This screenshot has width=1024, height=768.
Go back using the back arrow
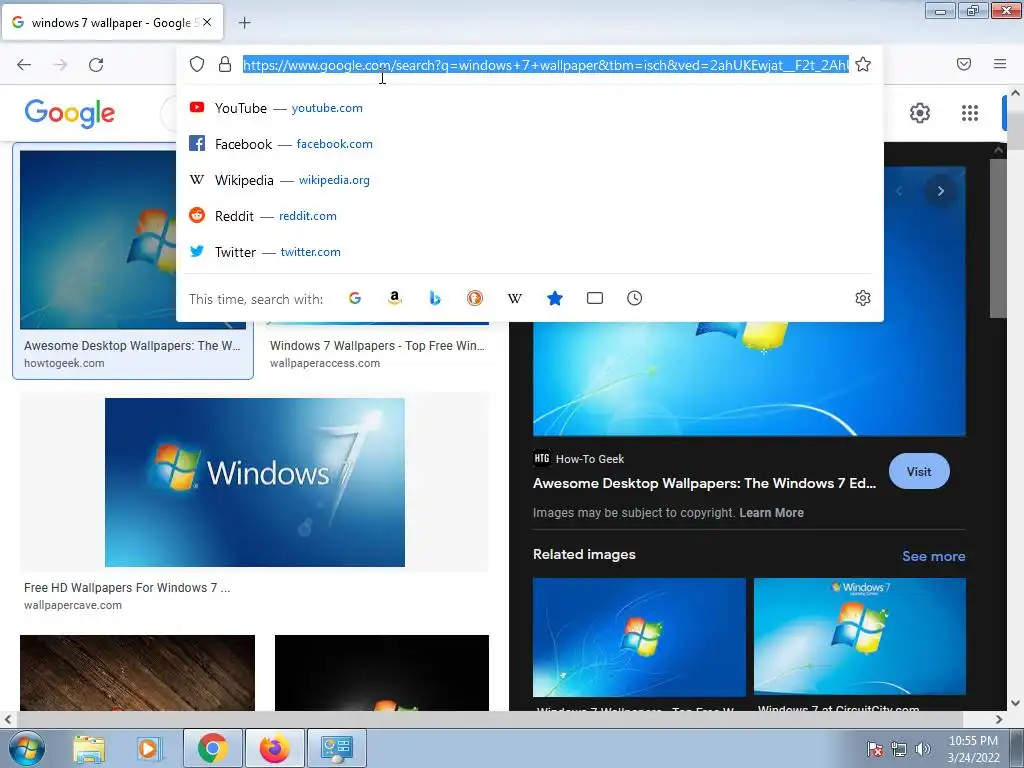[x=24, y=64]
